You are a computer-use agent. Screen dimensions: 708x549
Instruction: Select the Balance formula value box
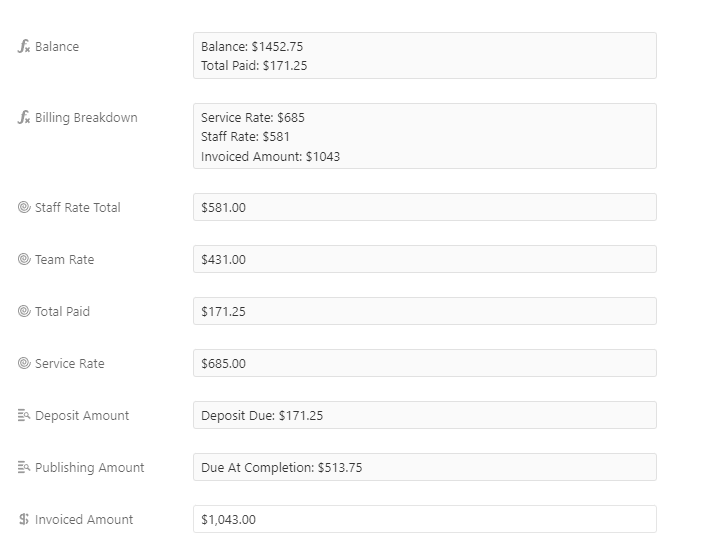click(x=425, y=56)
